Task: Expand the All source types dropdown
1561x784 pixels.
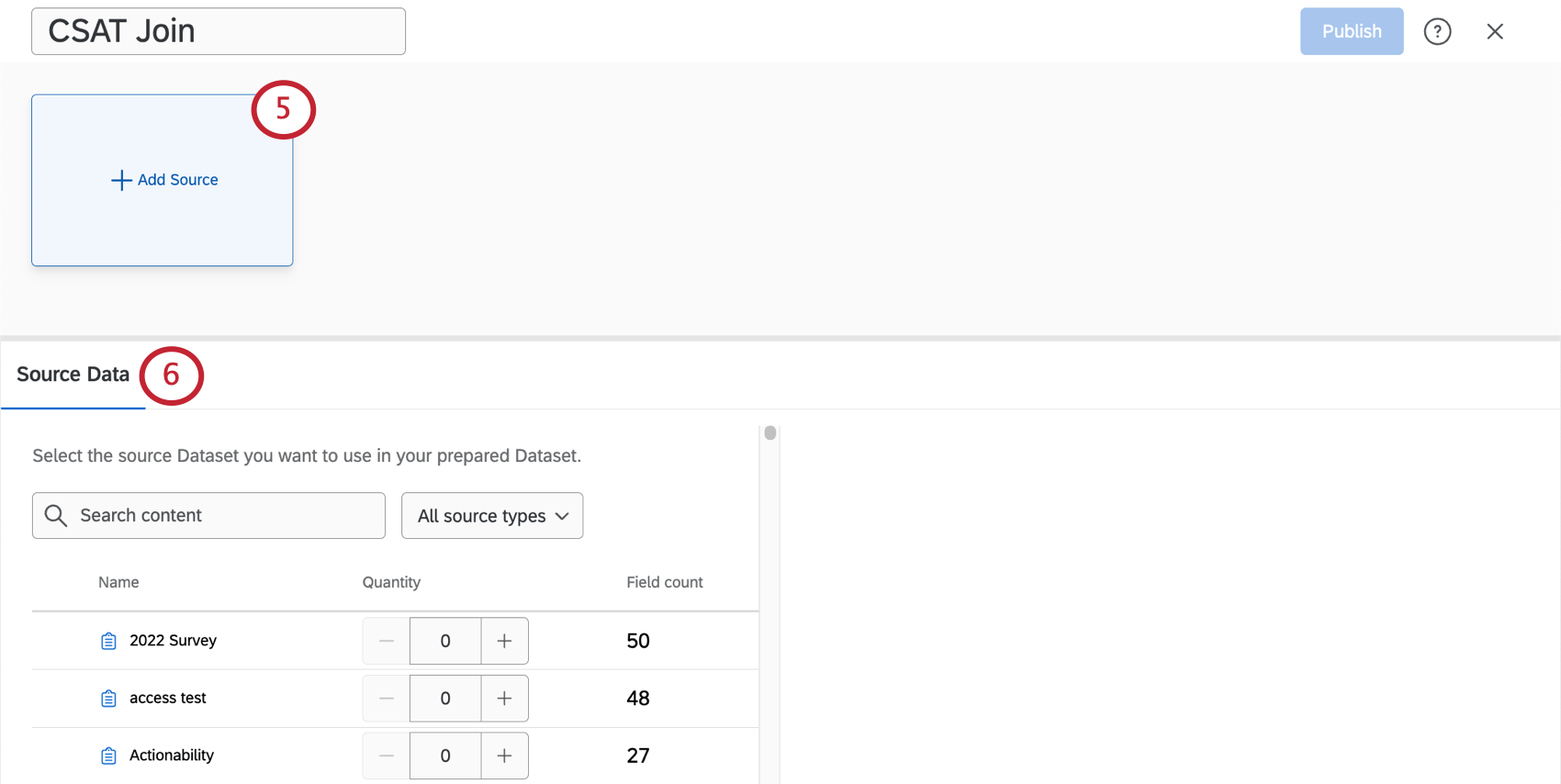Action: point(492,516)
